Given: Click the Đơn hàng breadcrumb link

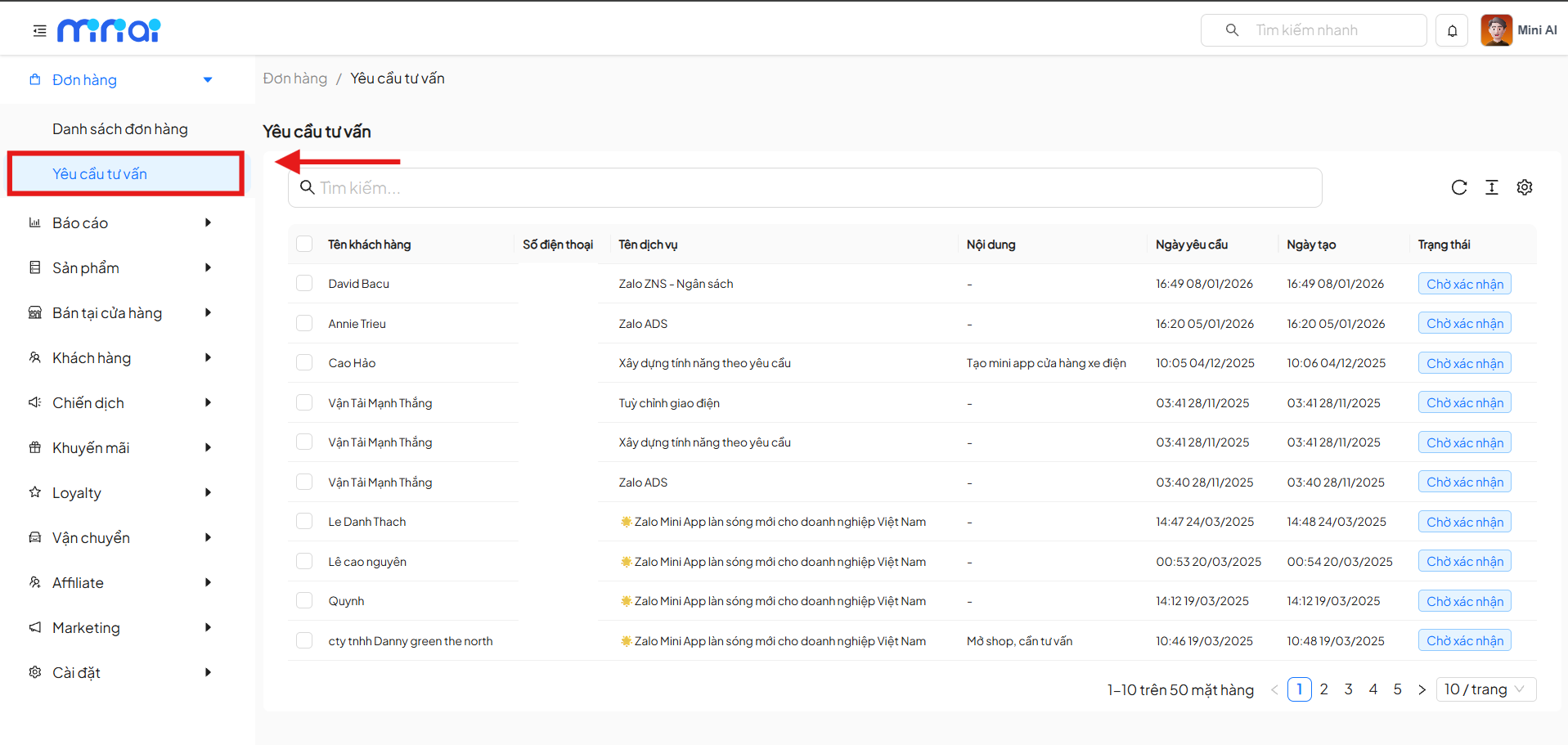Looking at the screenshot, I should [x=294, y=79].
